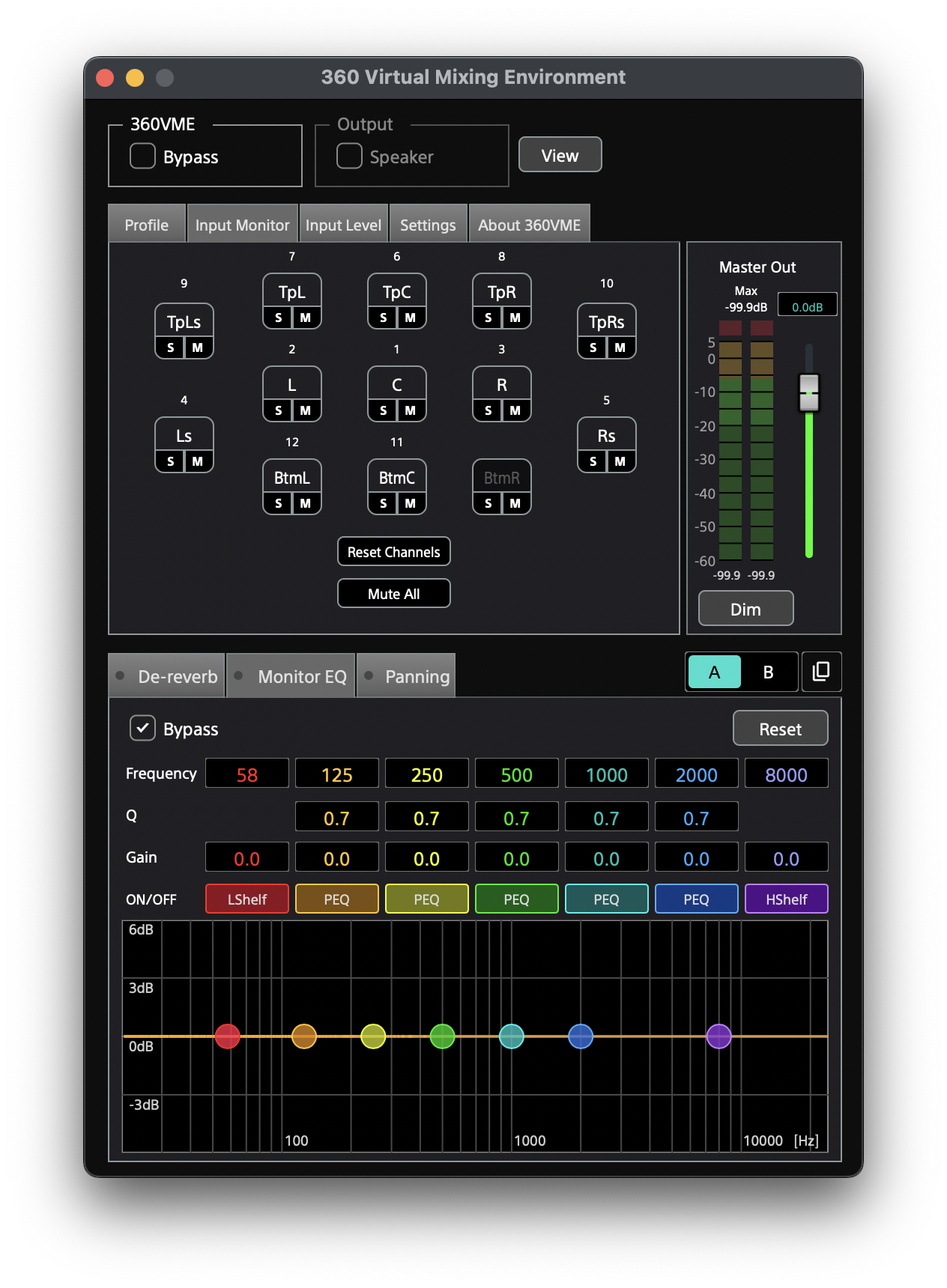Toggle the LShelf band on/off
The image size is (947, 1288).
pyautogui.click(x=246, y=899)
